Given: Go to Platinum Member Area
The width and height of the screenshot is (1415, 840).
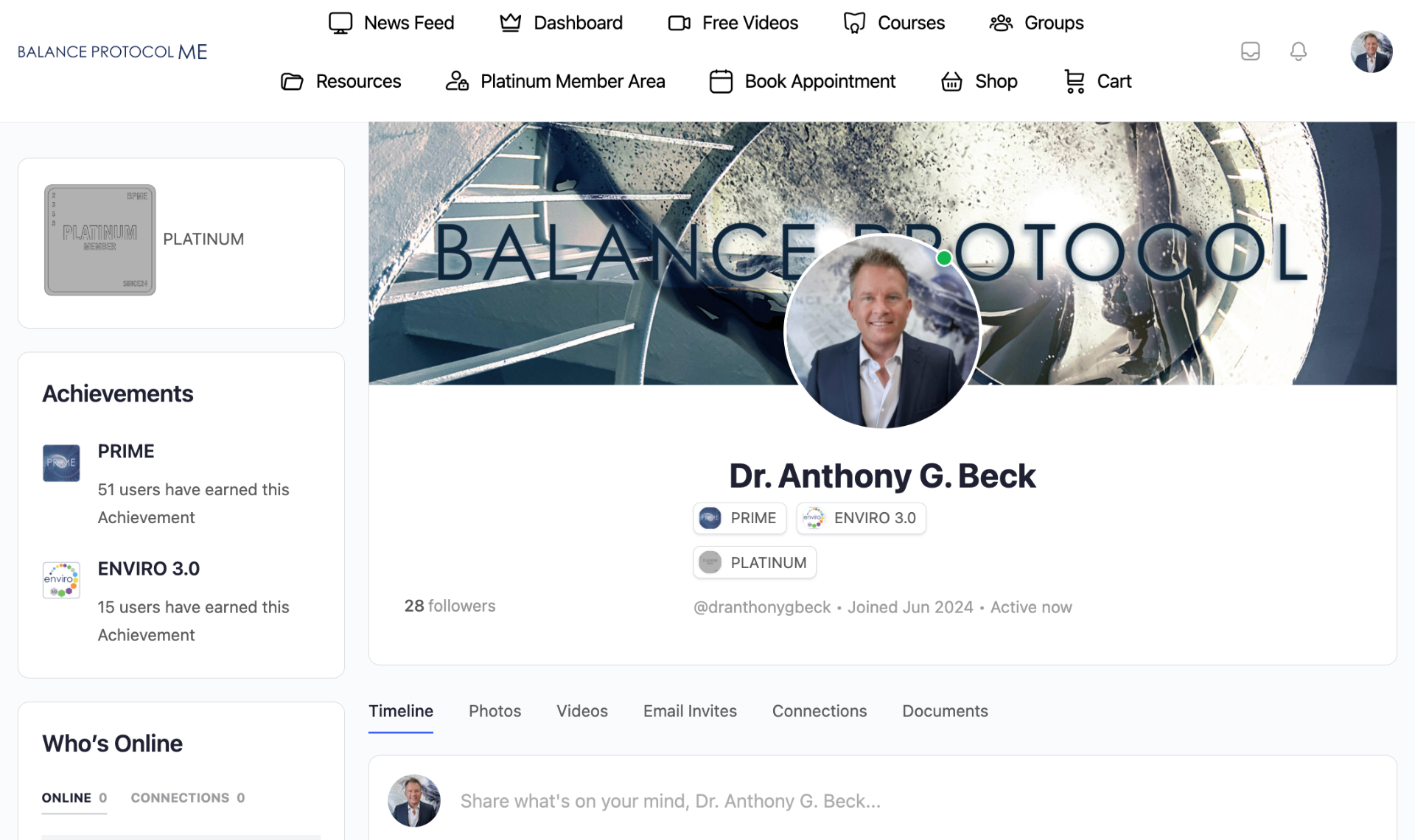Looking at the screenshot, I should [555, 81].
